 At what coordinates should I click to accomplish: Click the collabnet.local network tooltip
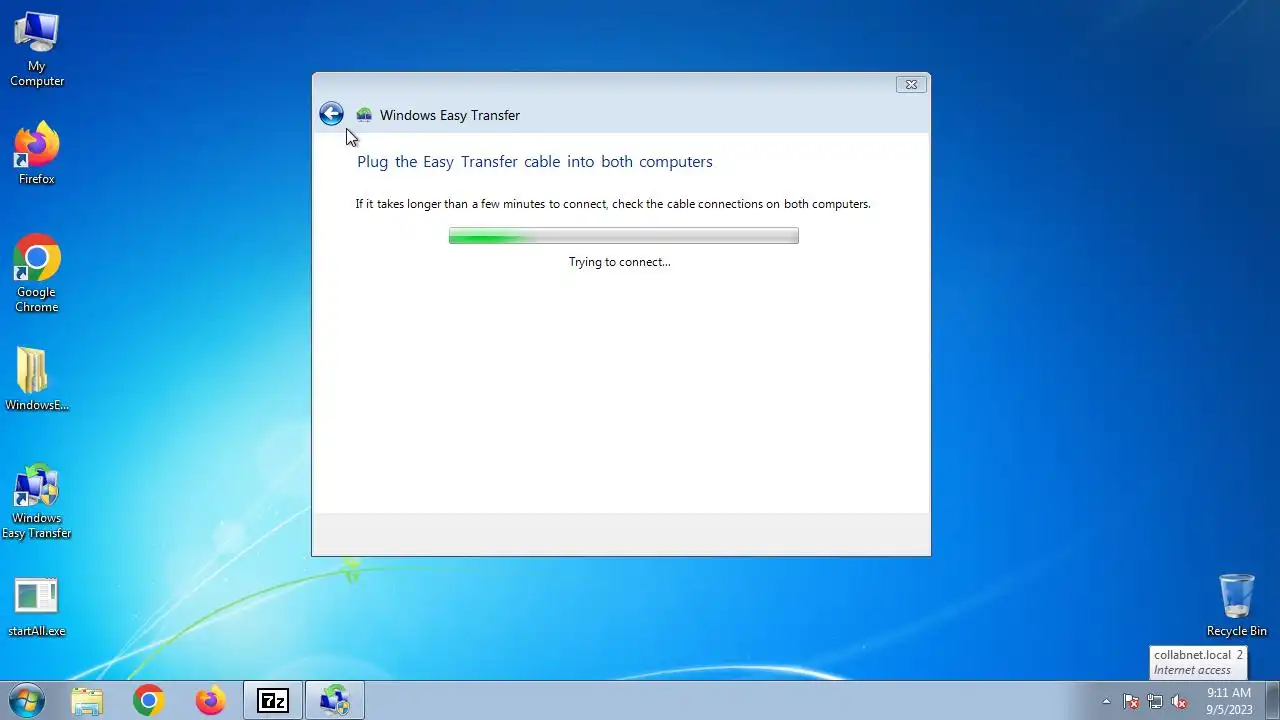(x=1198, y=662)
